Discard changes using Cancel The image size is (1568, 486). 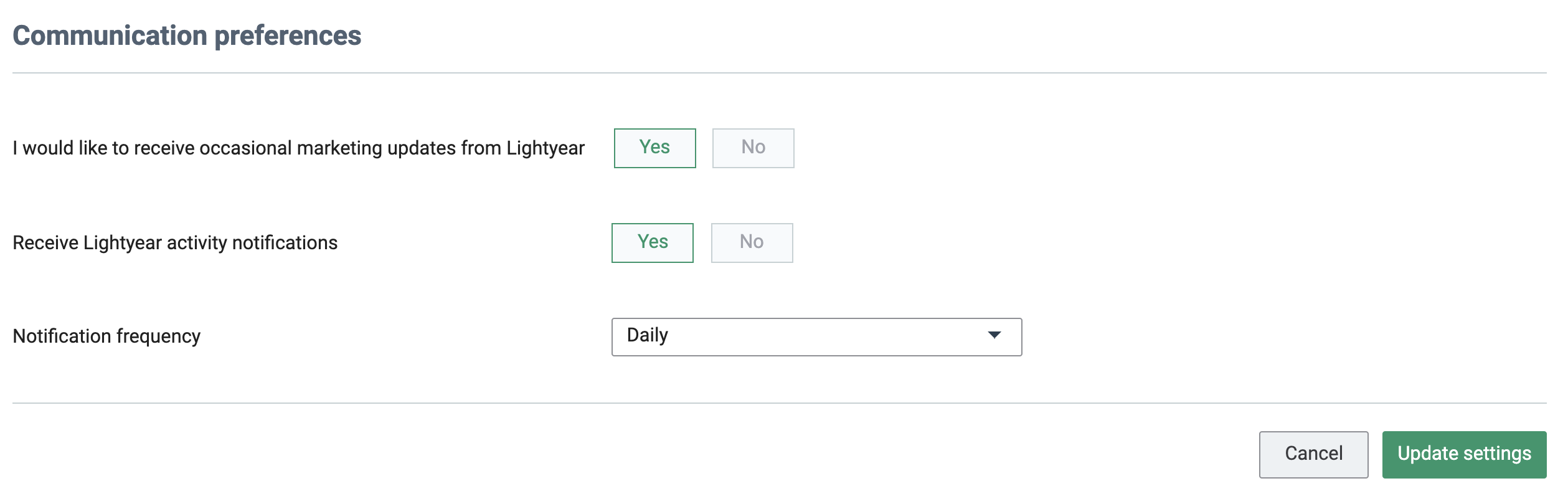coord(1313,454)
